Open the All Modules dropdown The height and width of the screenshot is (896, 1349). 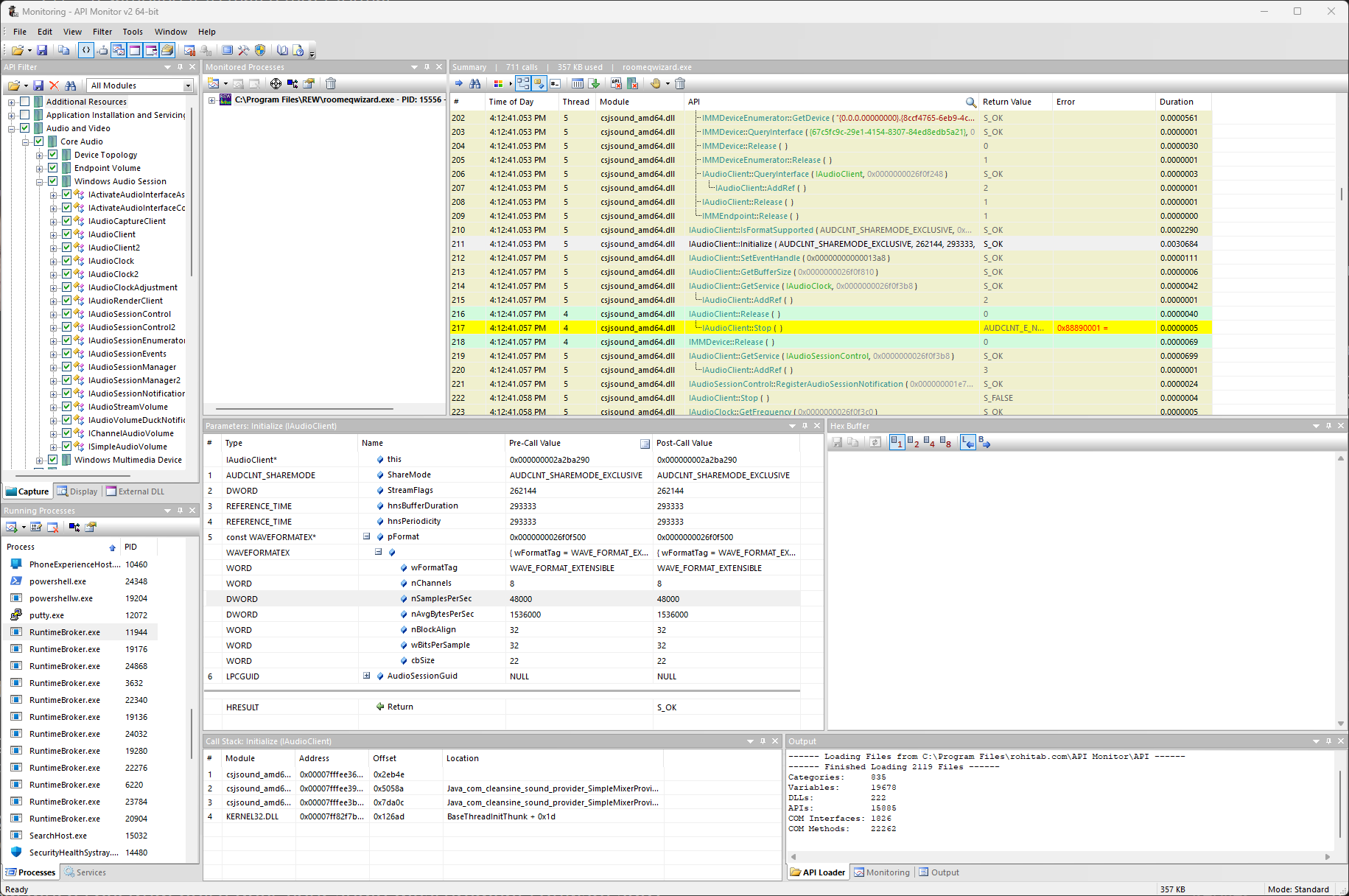[x=188, y=85]
